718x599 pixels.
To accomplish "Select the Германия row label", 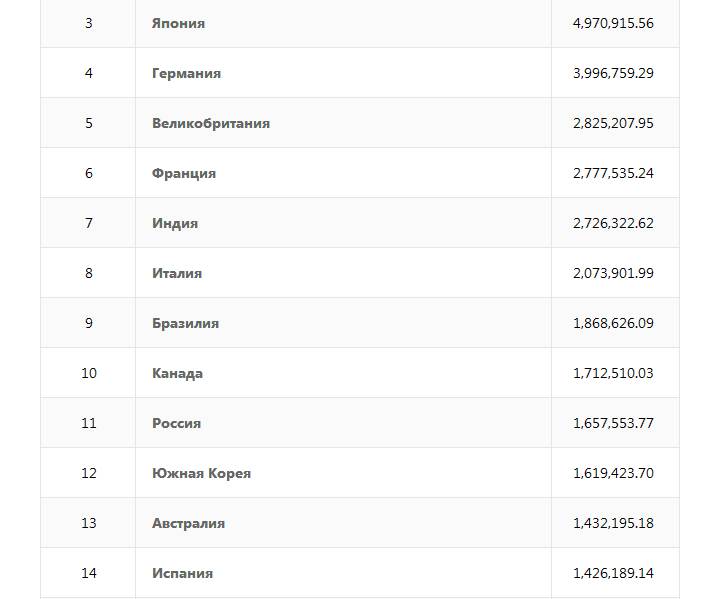I will tap(186, 73).
